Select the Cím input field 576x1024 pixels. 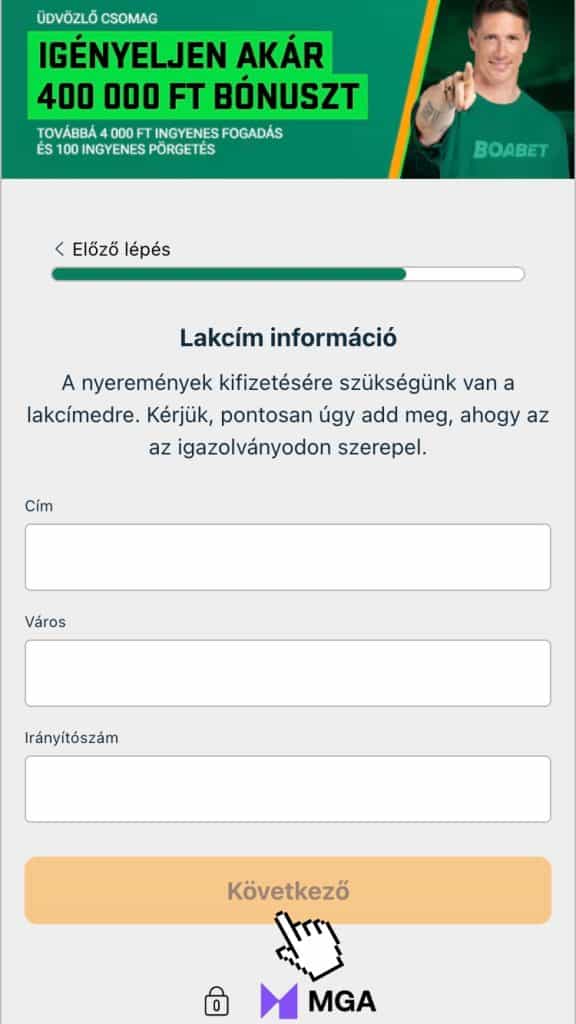point(288,557)
